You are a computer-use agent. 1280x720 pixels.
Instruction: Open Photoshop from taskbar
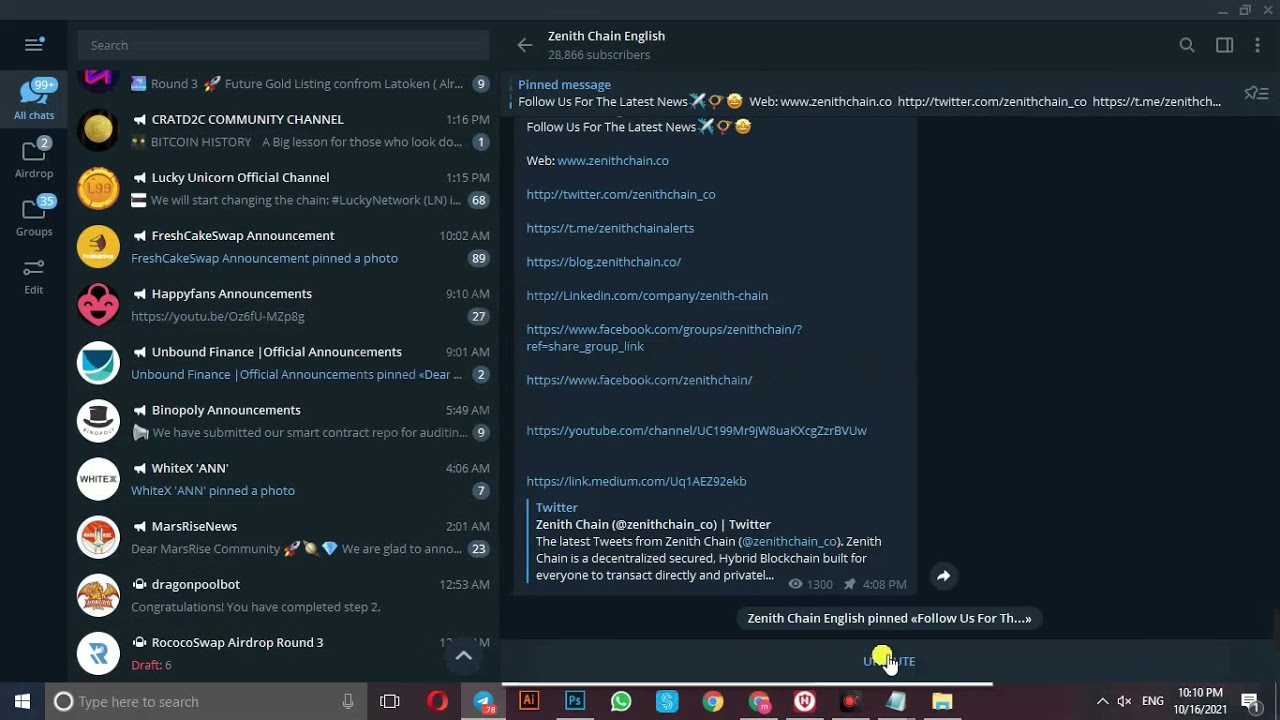(x=575, y=702)
